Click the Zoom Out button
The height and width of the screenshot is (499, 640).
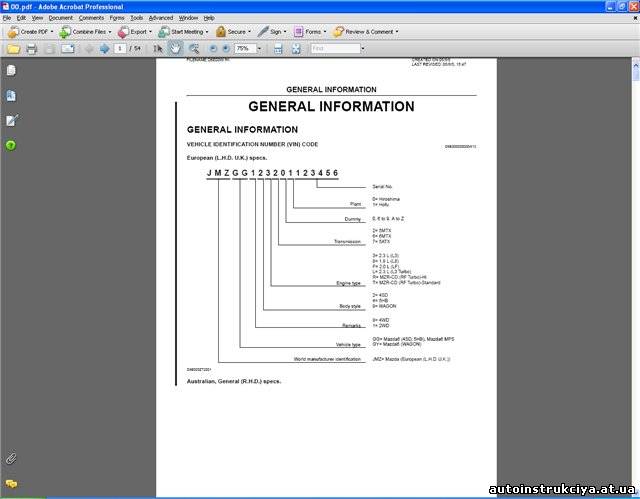[213, 49]
